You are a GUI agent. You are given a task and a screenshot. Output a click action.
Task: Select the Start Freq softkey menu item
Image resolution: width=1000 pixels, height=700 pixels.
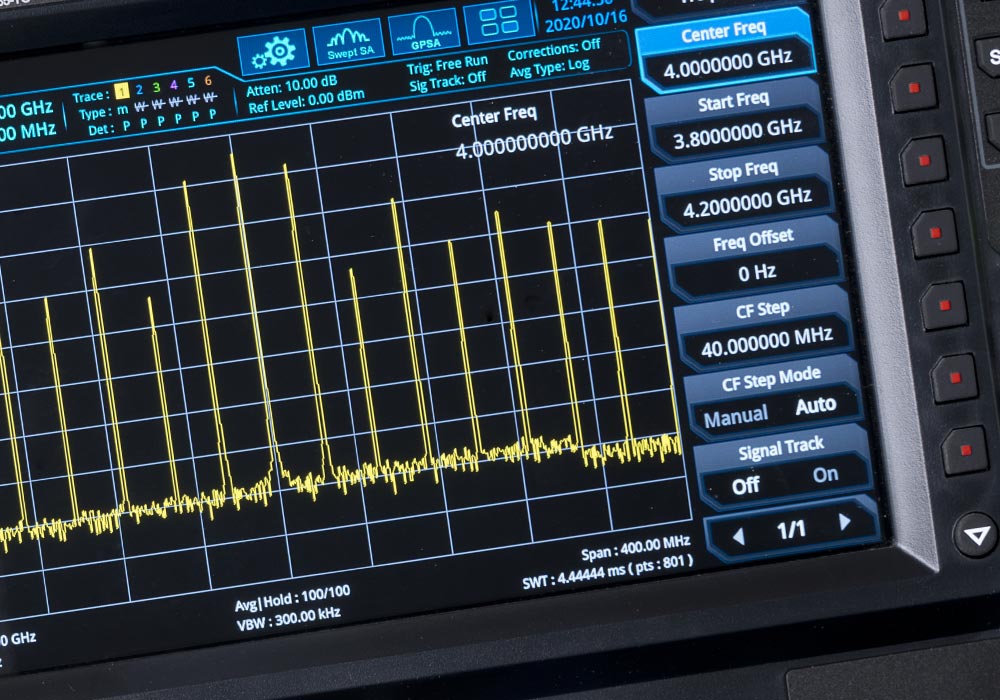pos(735,120)
